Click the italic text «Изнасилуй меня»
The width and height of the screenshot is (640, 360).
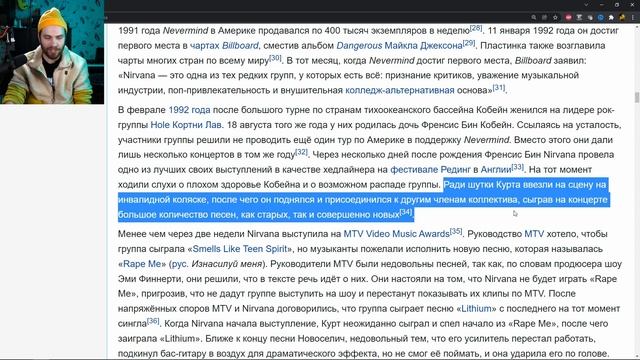(227, 264)
